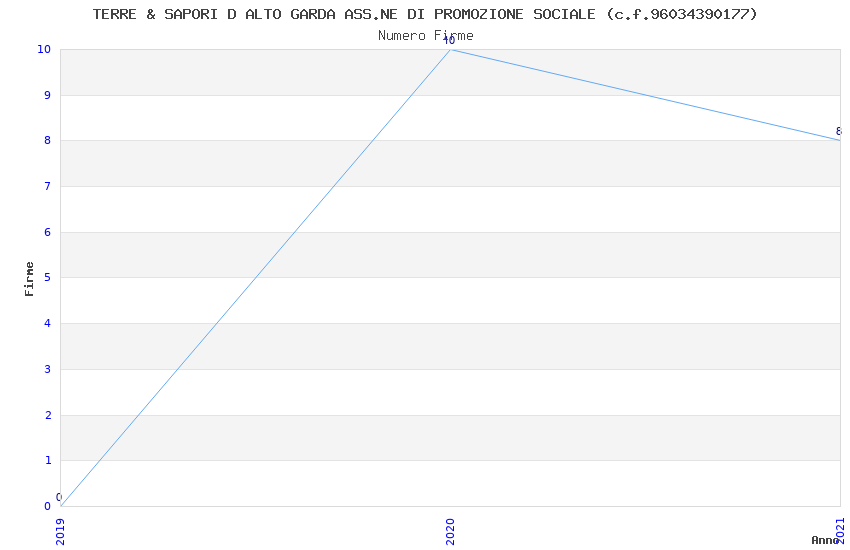Click the 'Firme' y-axis label
850x550 pixels.
[29, 279]
